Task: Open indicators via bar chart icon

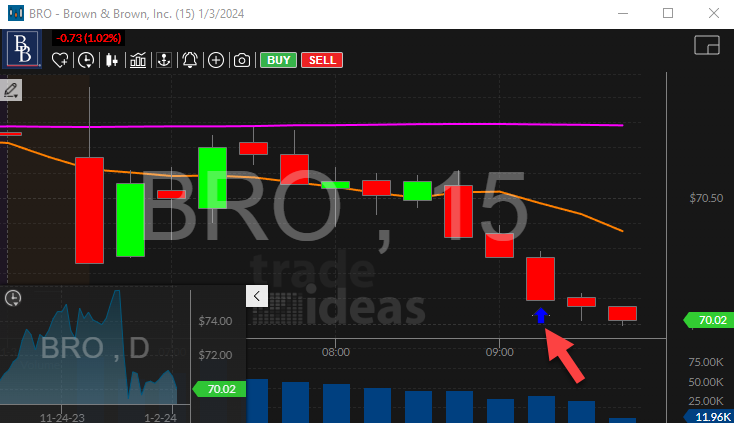Action: tap(138, 60)
